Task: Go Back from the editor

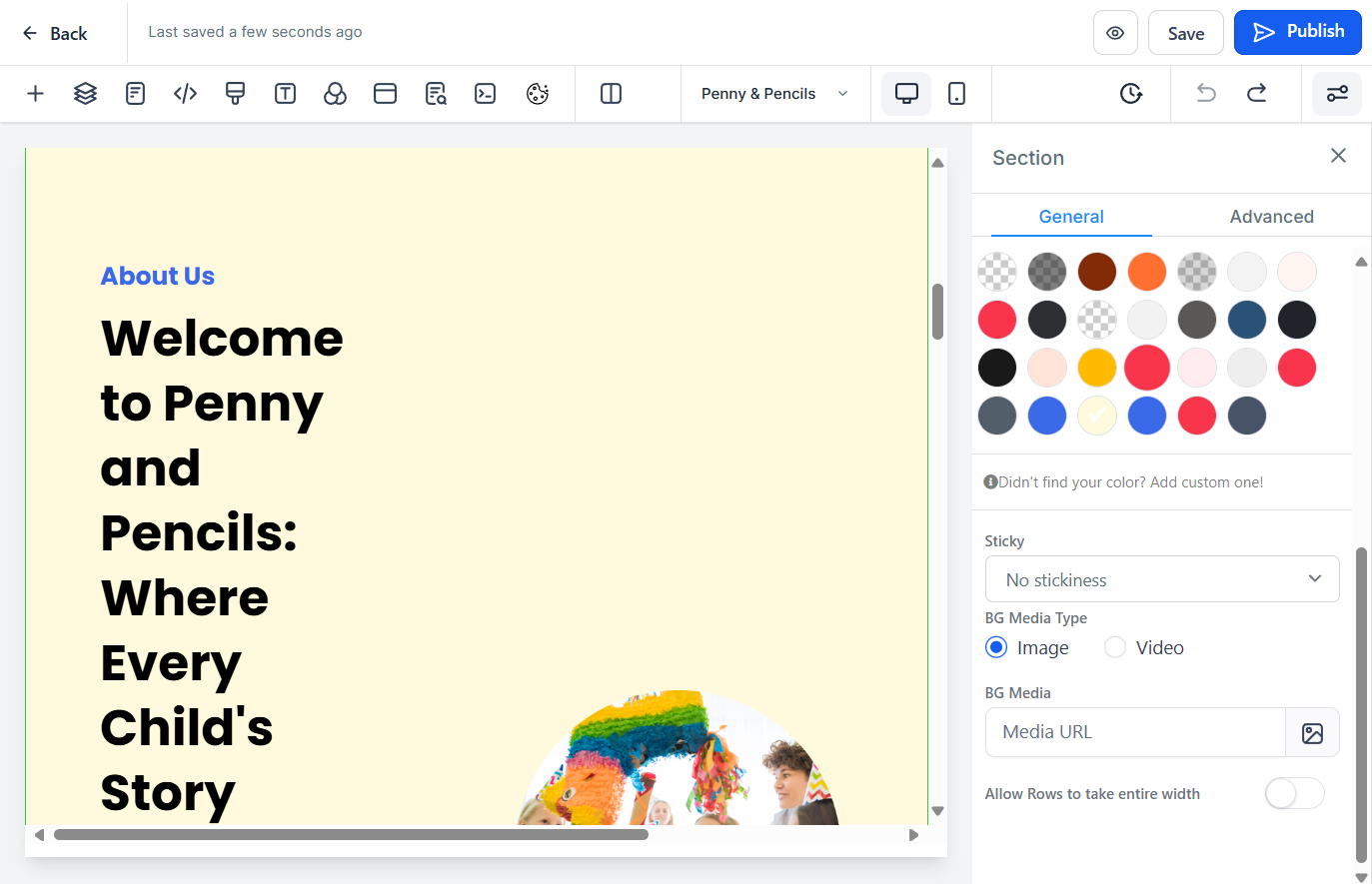Action: [x=55, y=33]
